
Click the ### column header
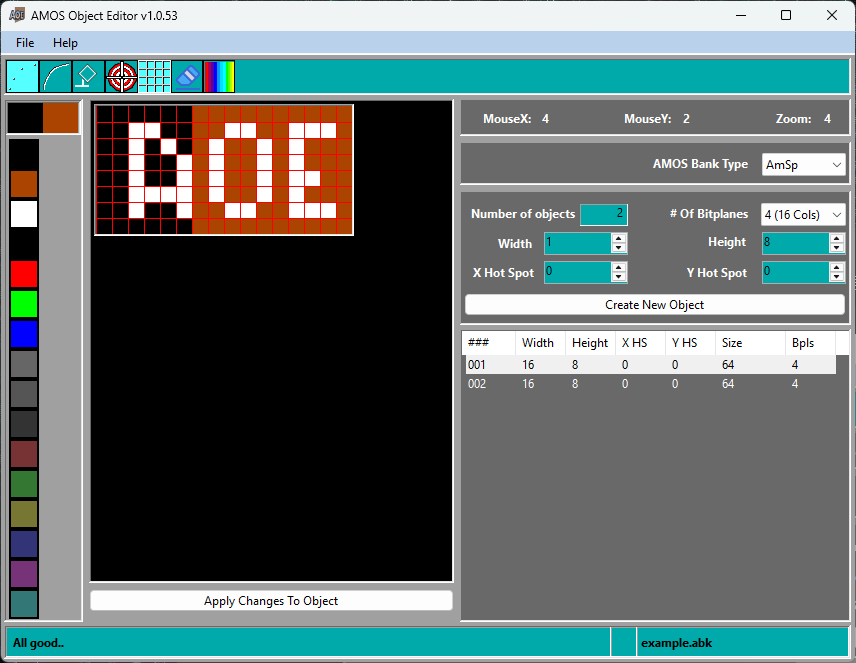(x=489, y=343)
